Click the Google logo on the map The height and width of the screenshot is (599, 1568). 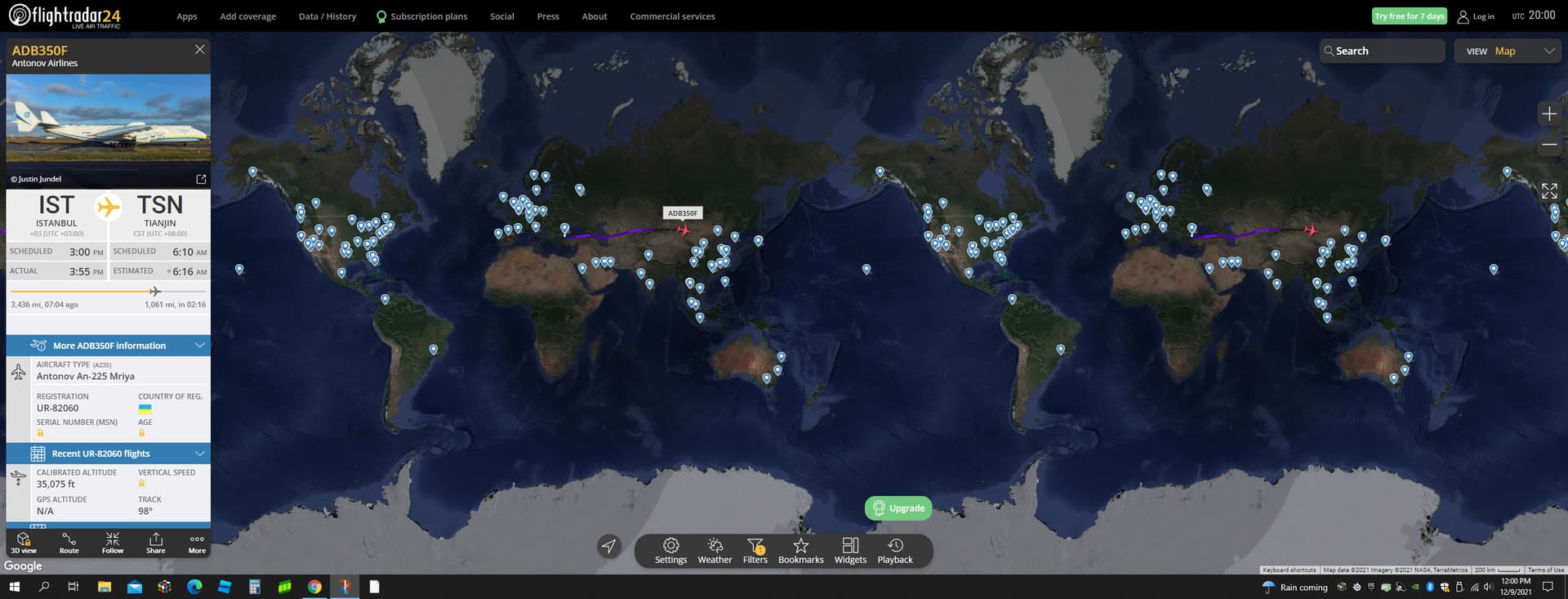click(x=23, y=565)
